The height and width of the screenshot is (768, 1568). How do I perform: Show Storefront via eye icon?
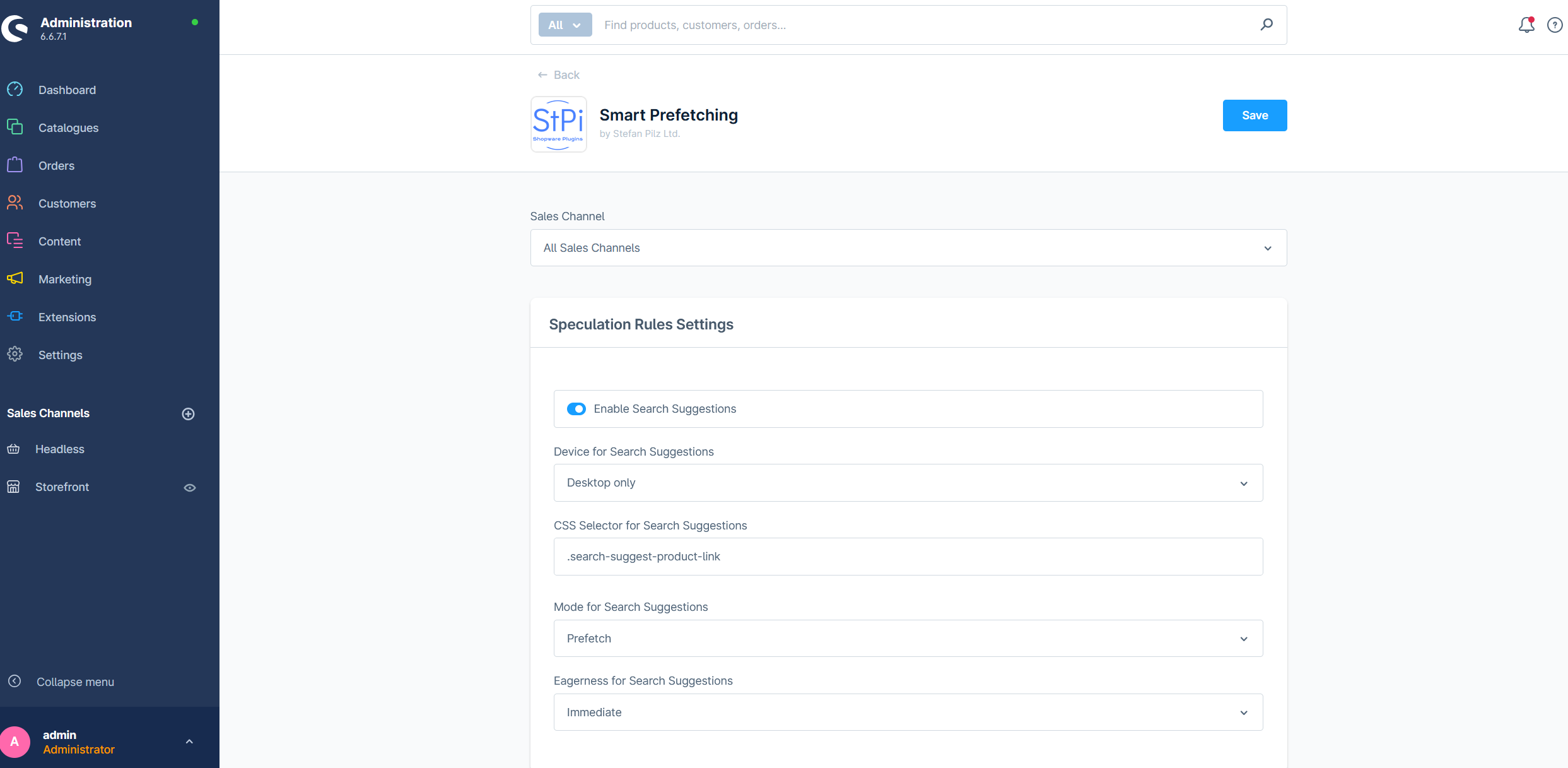[190, 488]
